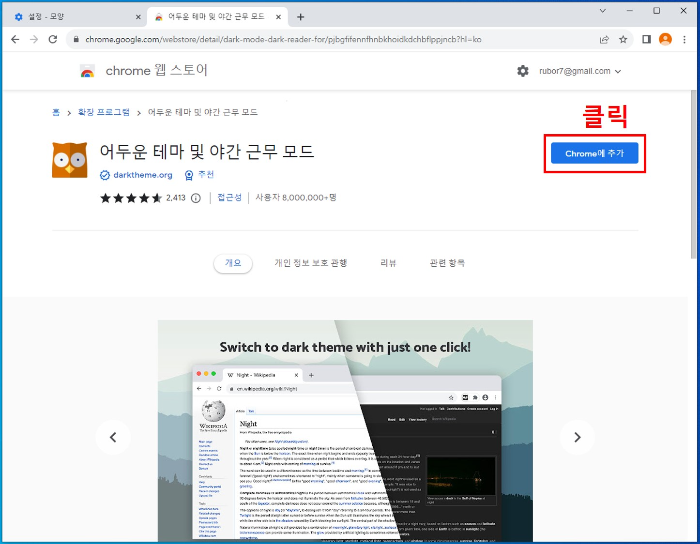
Task: Click the padlock icon in the address bar
Action: point(76,39)
